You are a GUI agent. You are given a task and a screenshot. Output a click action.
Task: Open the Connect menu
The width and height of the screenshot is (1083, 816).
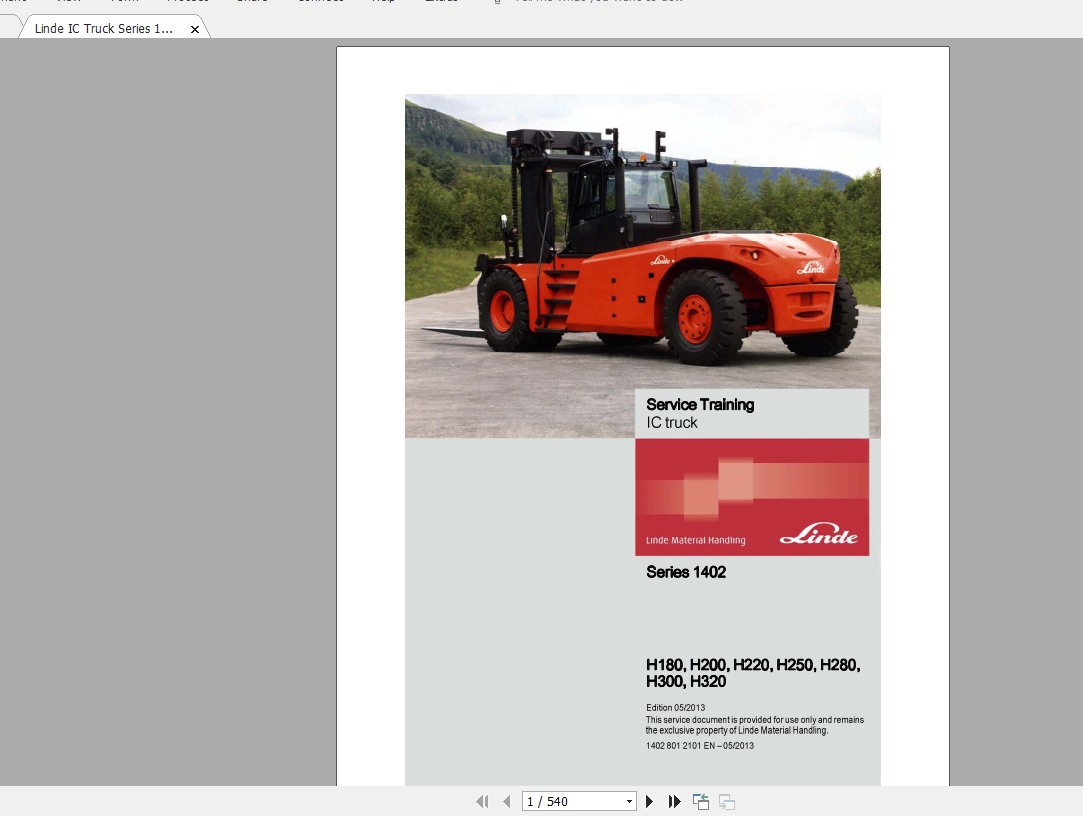pos(320,2)
